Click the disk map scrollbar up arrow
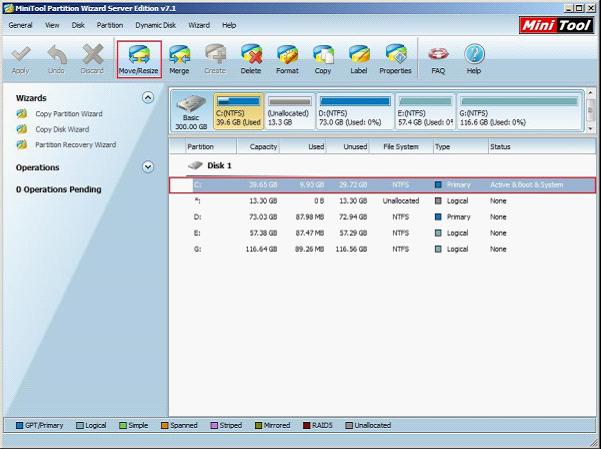The image size is (601, 449). 591,93
